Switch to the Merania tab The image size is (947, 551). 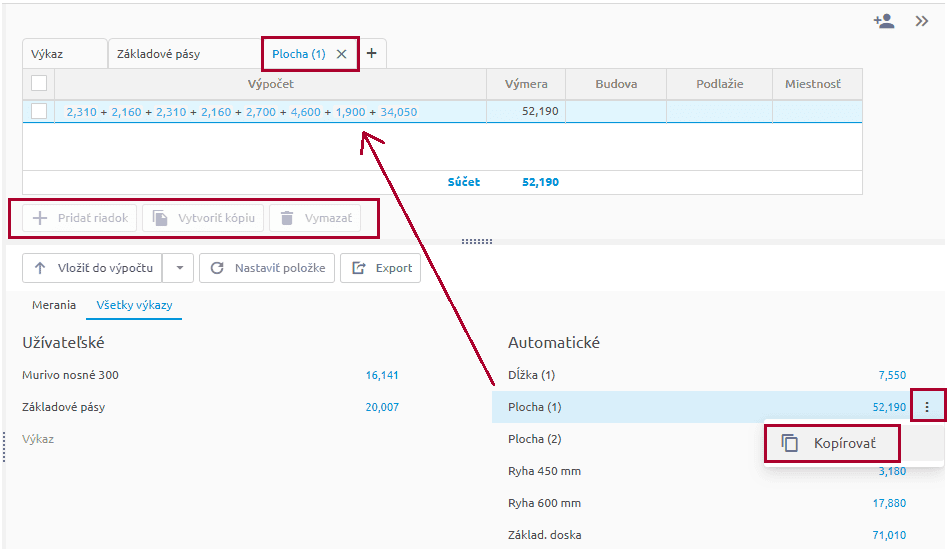click(x=54, y=305)
